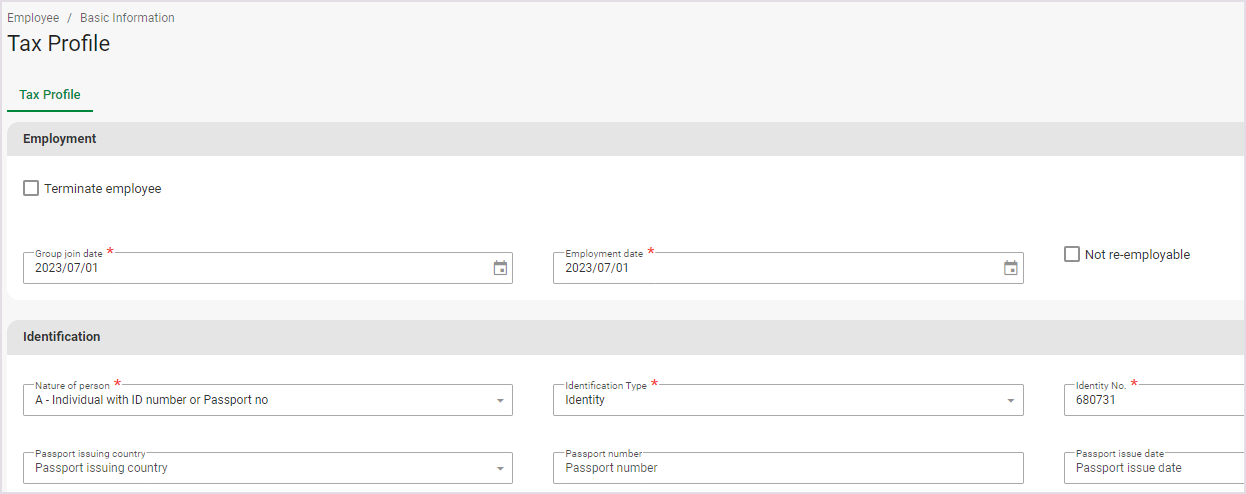1246x494 pixels.
Task: Click the Terminate employee label text
Action: pos(102,188)
